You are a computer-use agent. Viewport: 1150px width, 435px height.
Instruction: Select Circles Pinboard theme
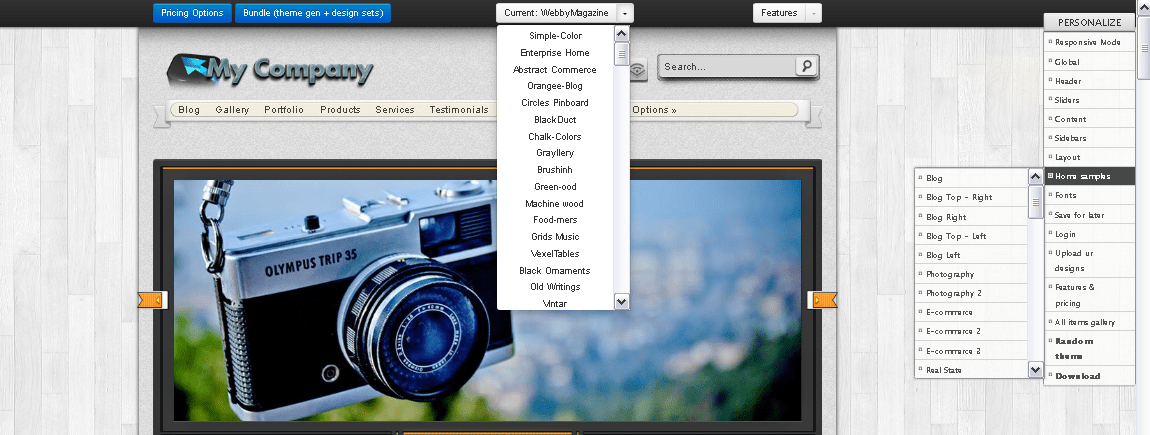(x=555, y=103)
